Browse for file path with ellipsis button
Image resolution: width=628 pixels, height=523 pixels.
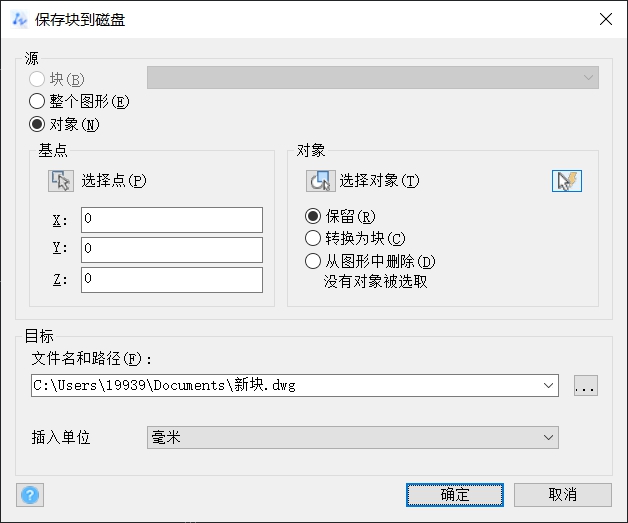585,385
